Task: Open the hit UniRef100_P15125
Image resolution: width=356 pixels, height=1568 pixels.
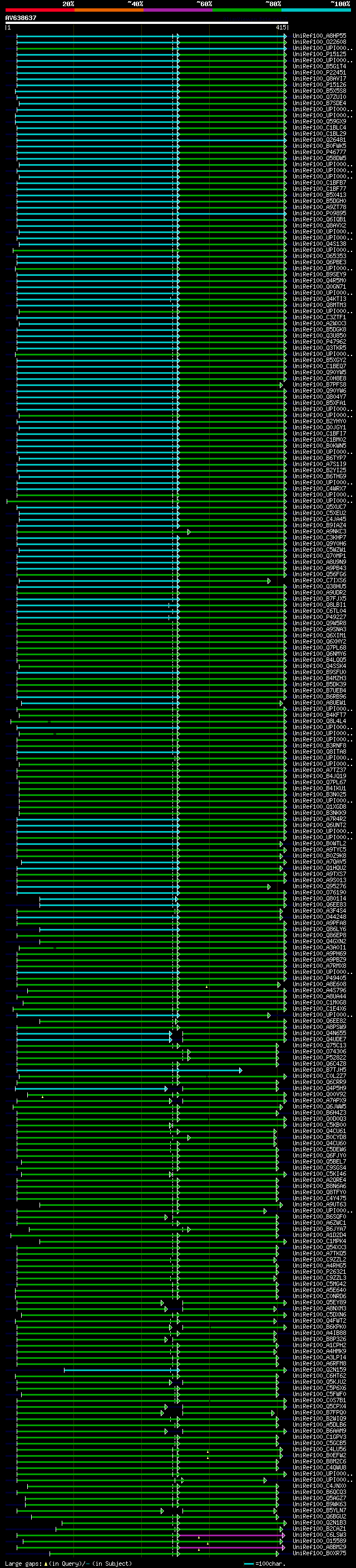Action: coord(319,54)
